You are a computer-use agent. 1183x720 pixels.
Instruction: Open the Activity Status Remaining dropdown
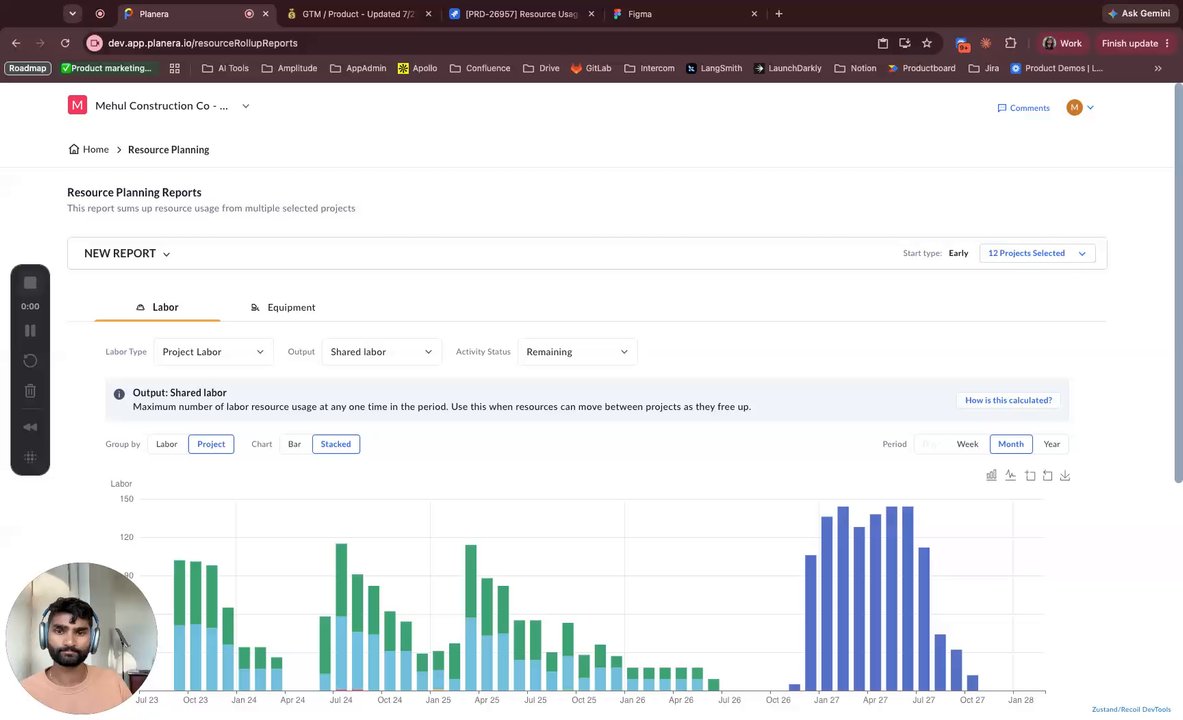(577, 352)
